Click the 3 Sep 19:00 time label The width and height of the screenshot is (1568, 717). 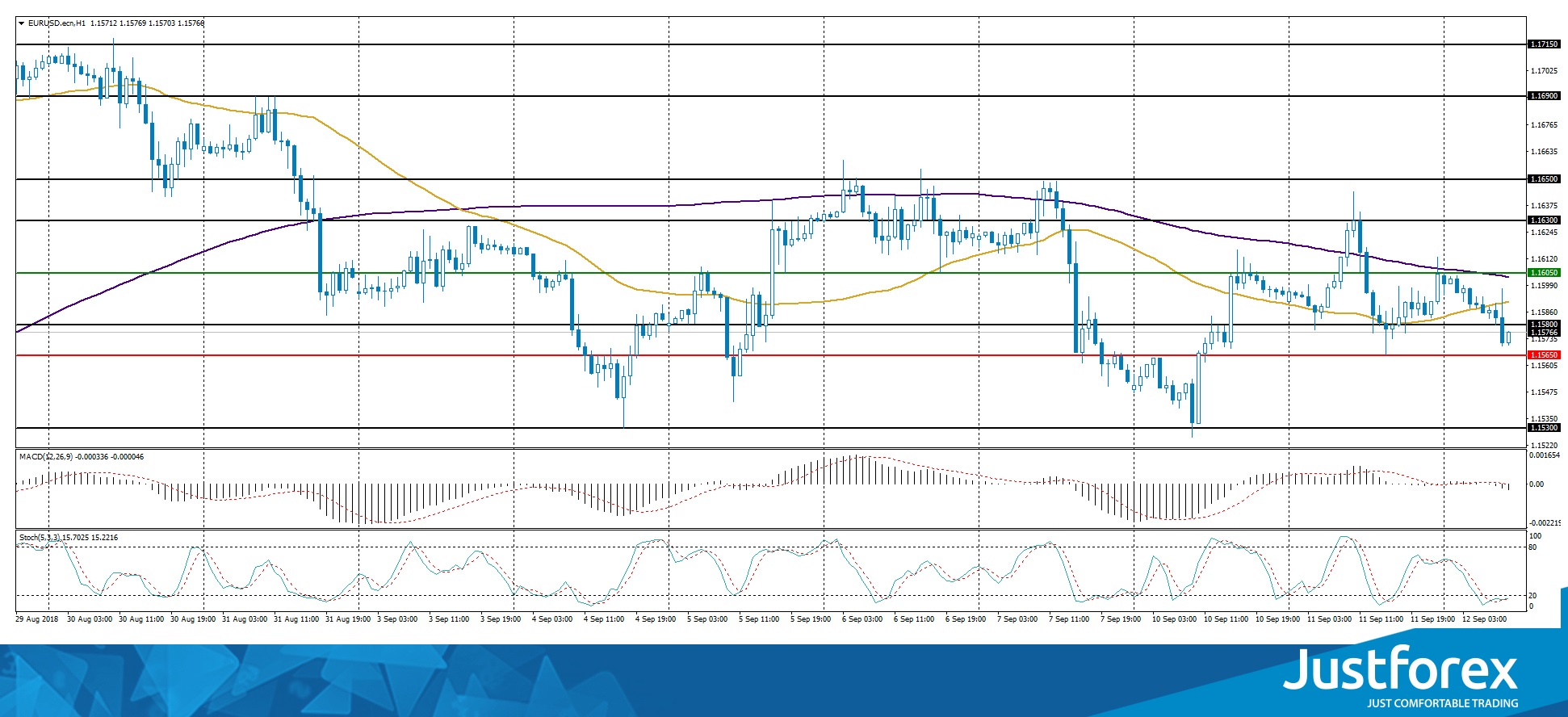[501, 619]
